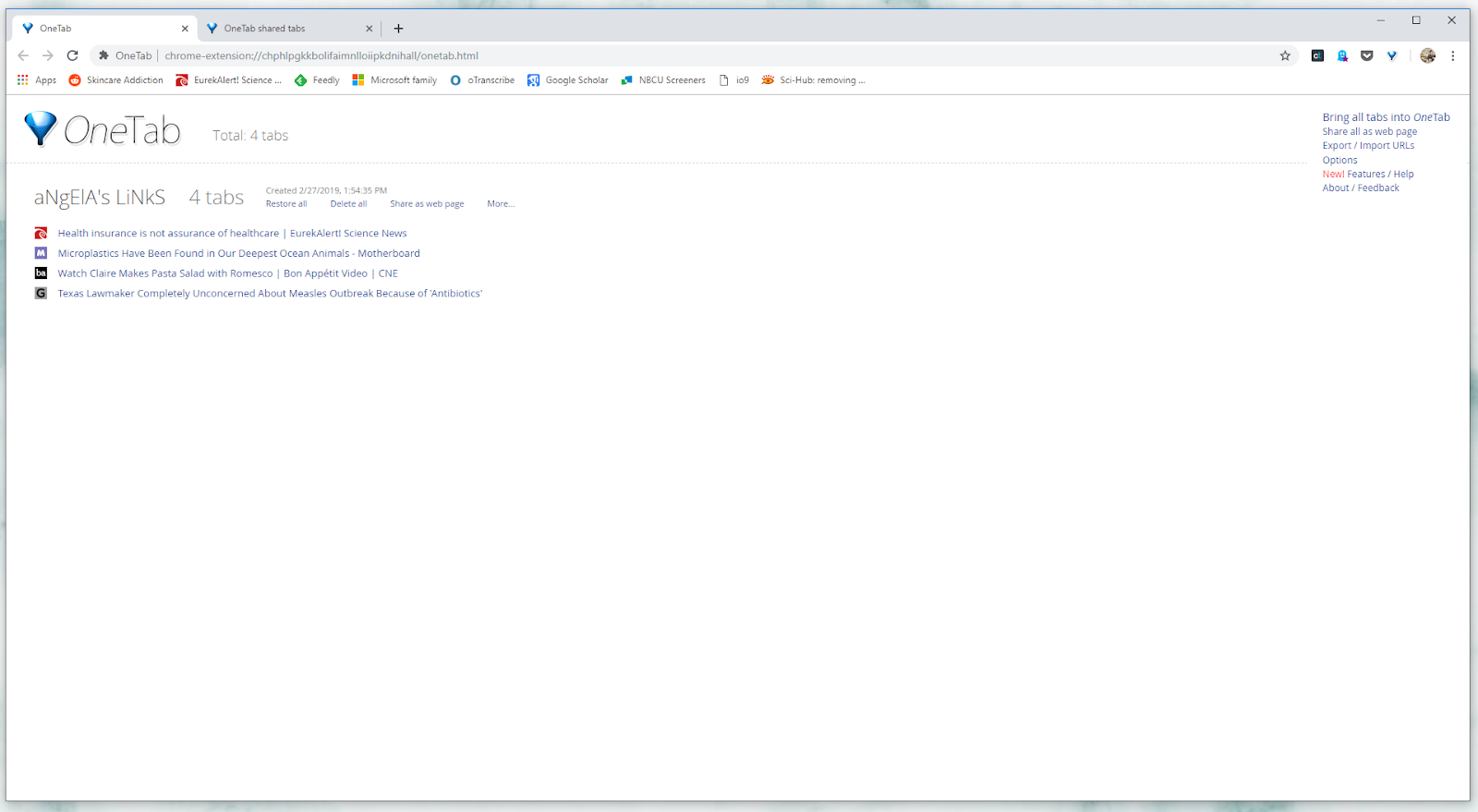Open Watch Claire Makes Pasta Salad link
This screenshot has width=1478, height=812.
(x=227, y=273)
